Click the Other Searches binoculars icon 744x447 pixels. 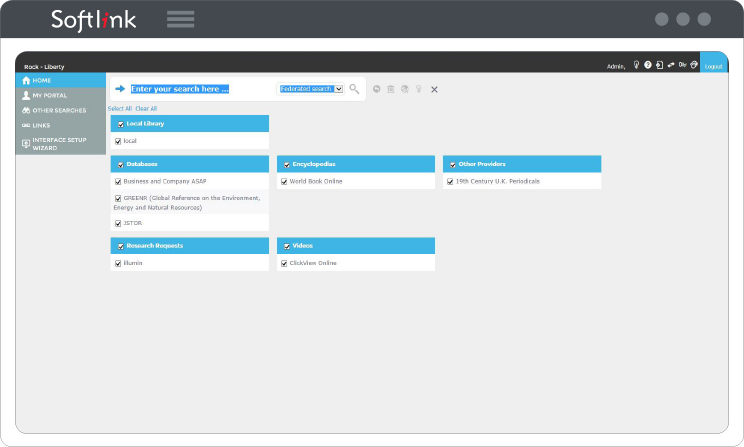(26, 111)
